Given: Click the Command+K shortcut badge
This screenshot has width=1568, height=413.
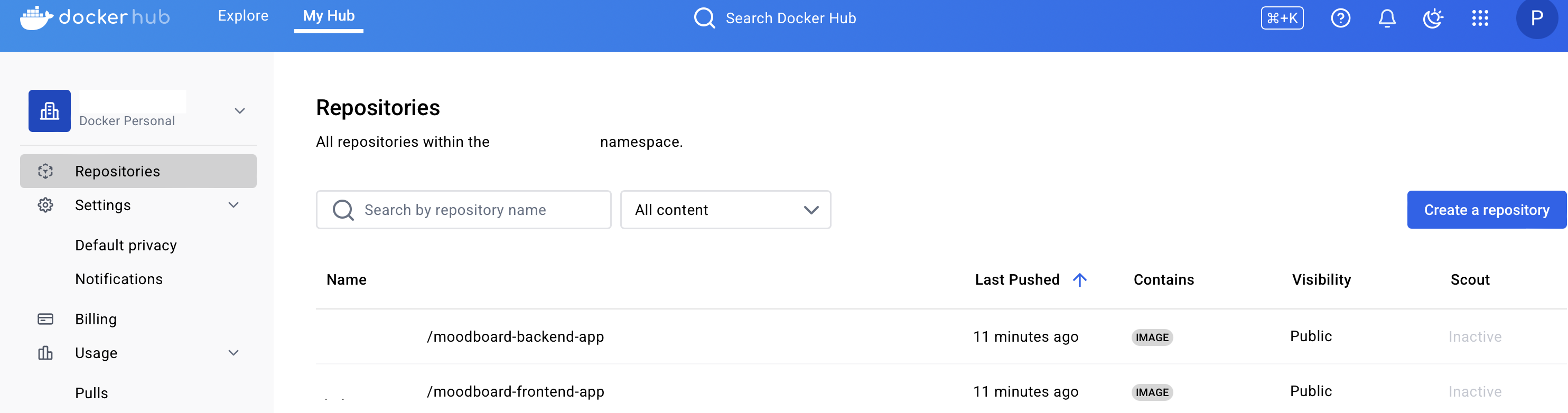Looking at the screenshot, I should (x=1281, y=18).
